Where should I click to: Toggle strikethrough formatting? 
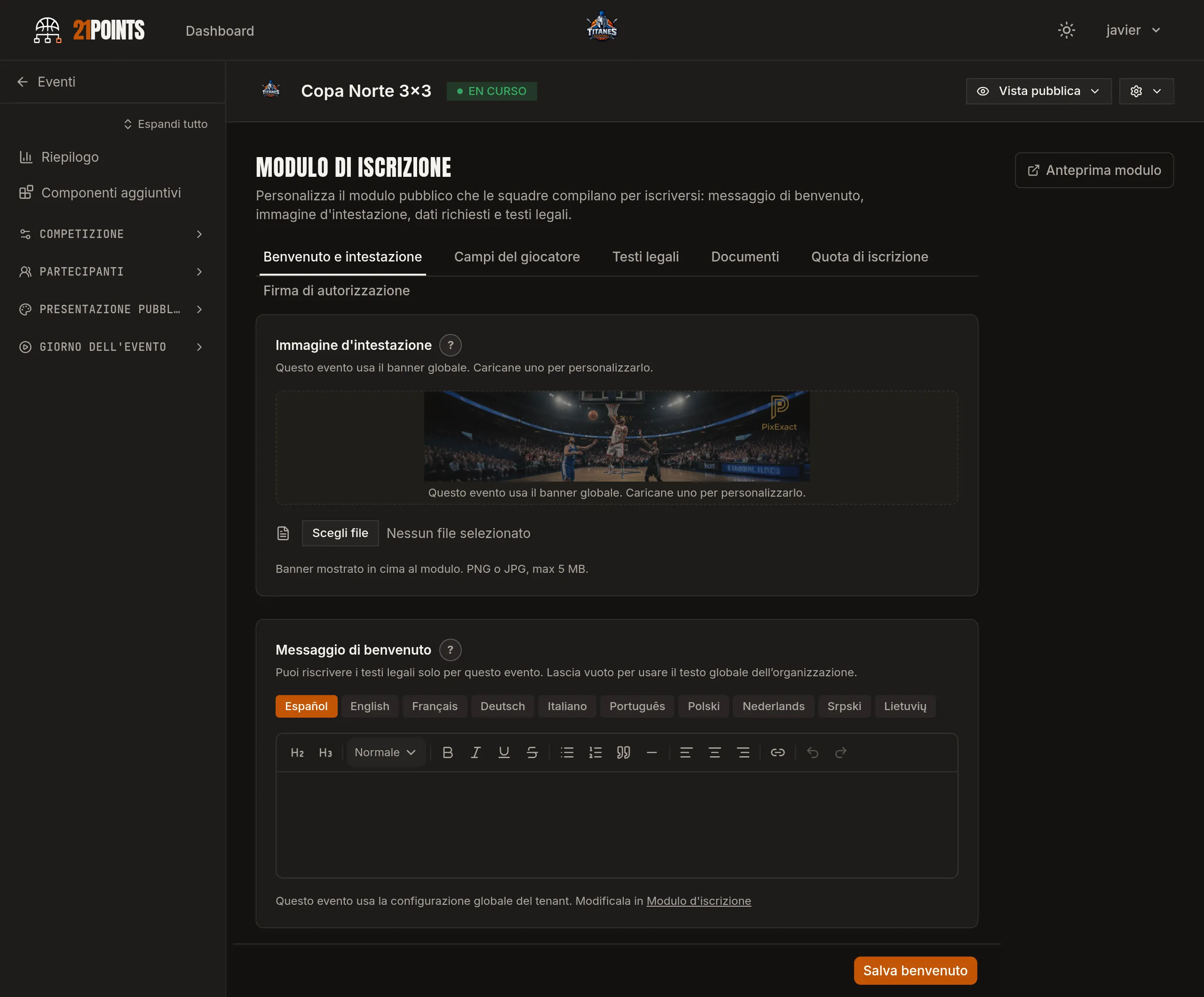pyautogui.click(x=532, y=753)
